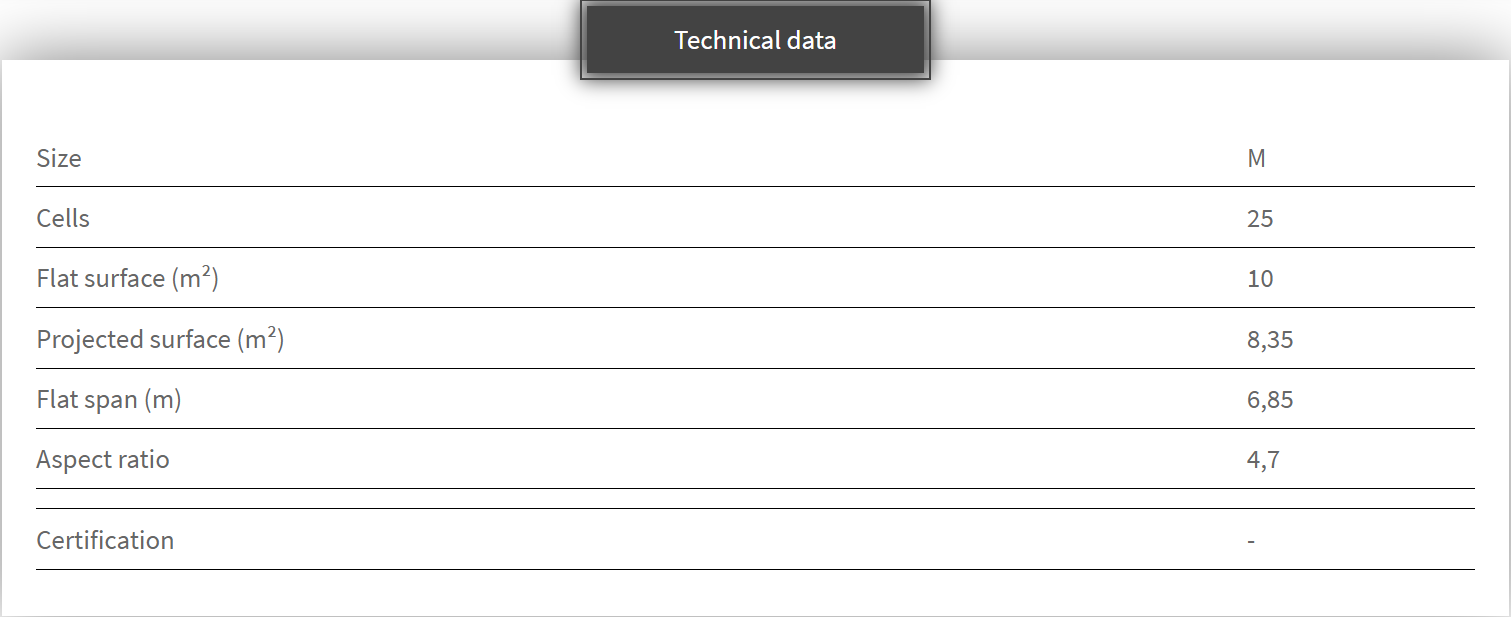Select the Cells row label
Screen dimensions: 1511x617
tap(63, 218)
